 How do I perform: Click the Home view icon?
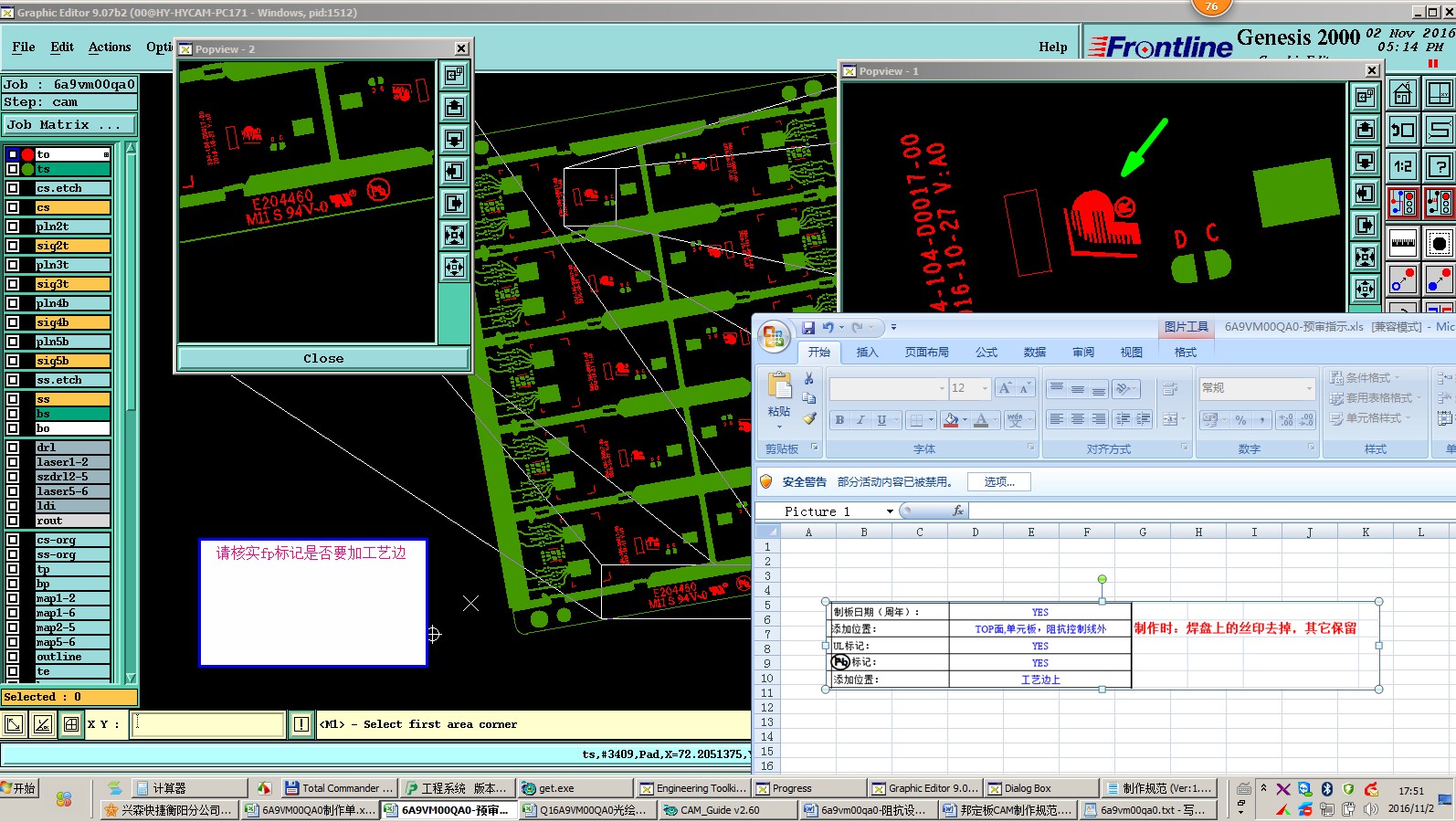point(1402,94)
